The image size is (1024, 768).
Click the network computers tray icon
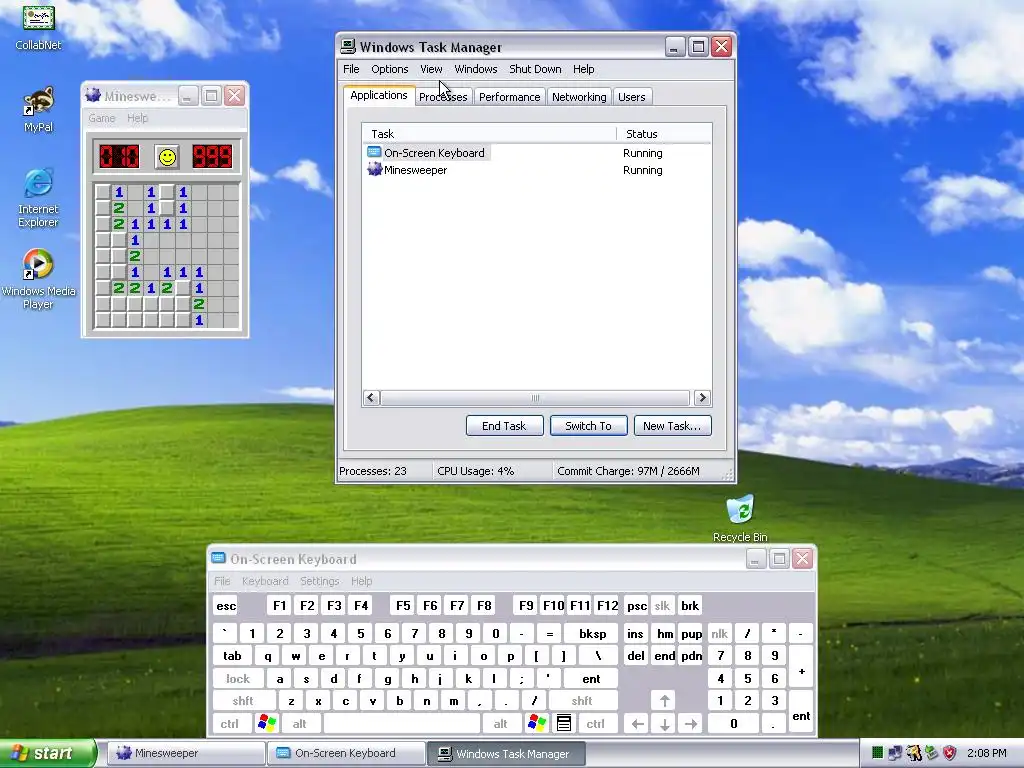[895, 753]
